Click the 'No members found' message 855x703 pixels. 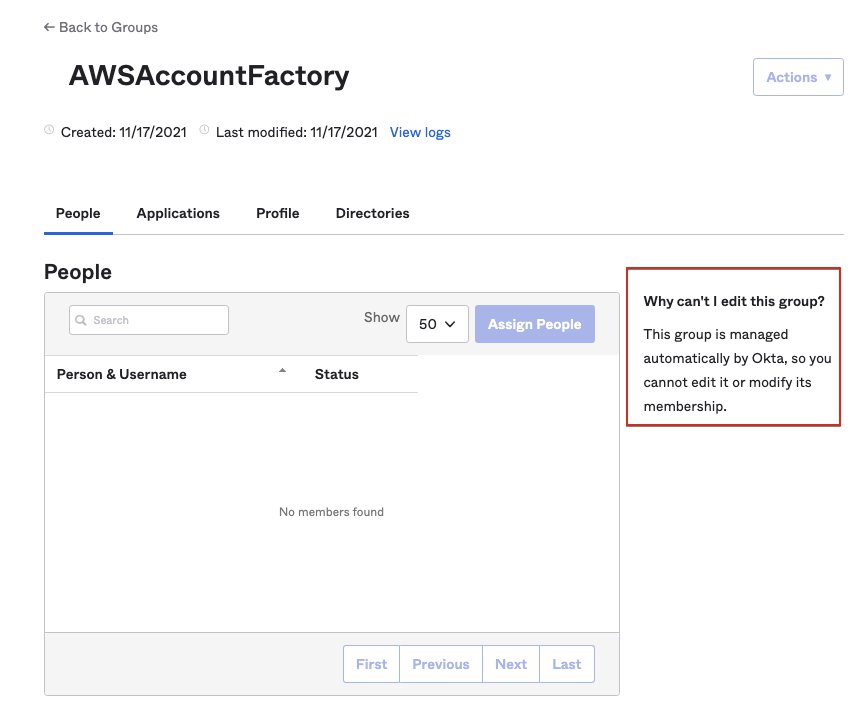332,512
